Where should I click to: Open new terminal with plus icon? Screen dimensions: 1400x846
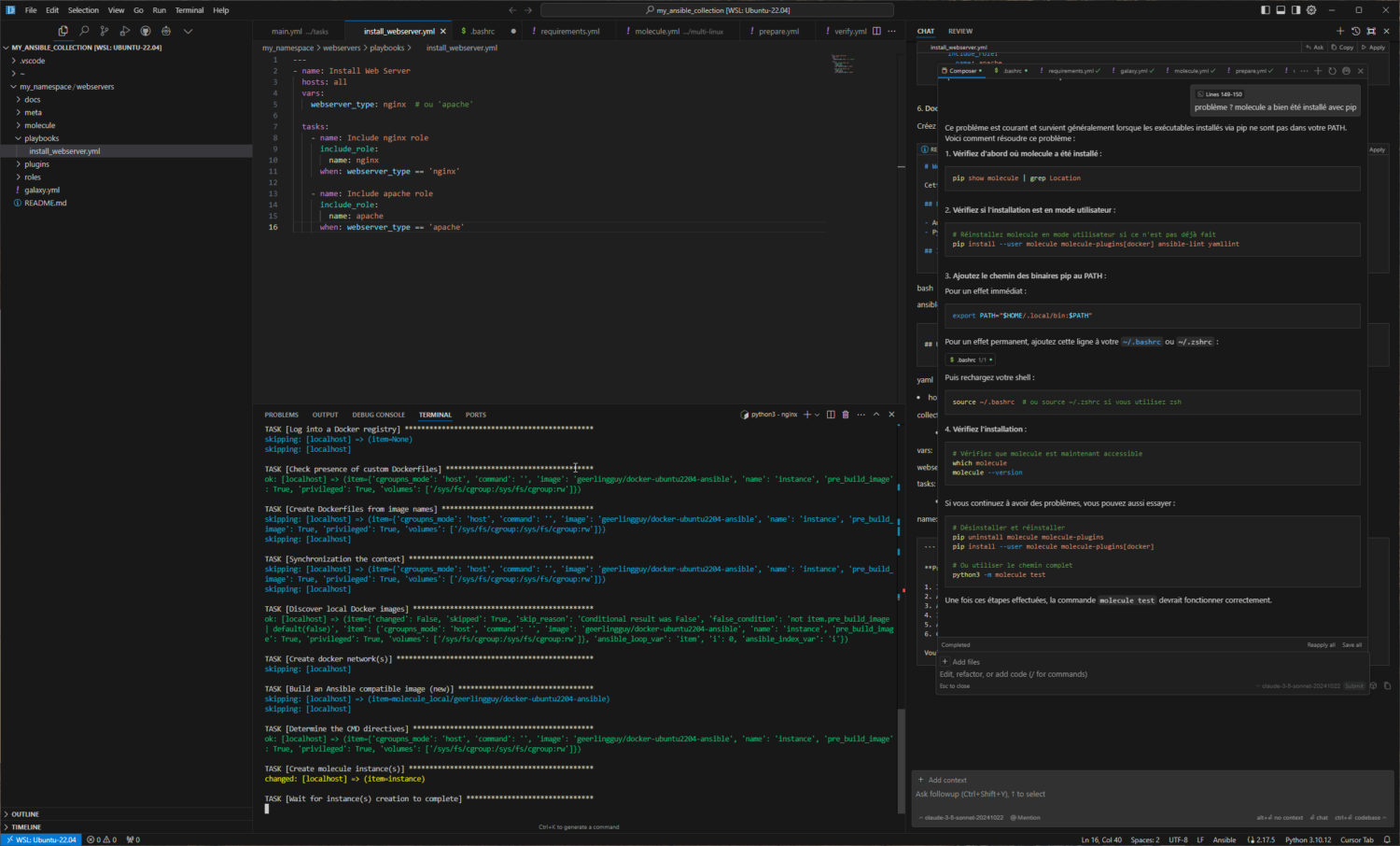pos(807,415)
